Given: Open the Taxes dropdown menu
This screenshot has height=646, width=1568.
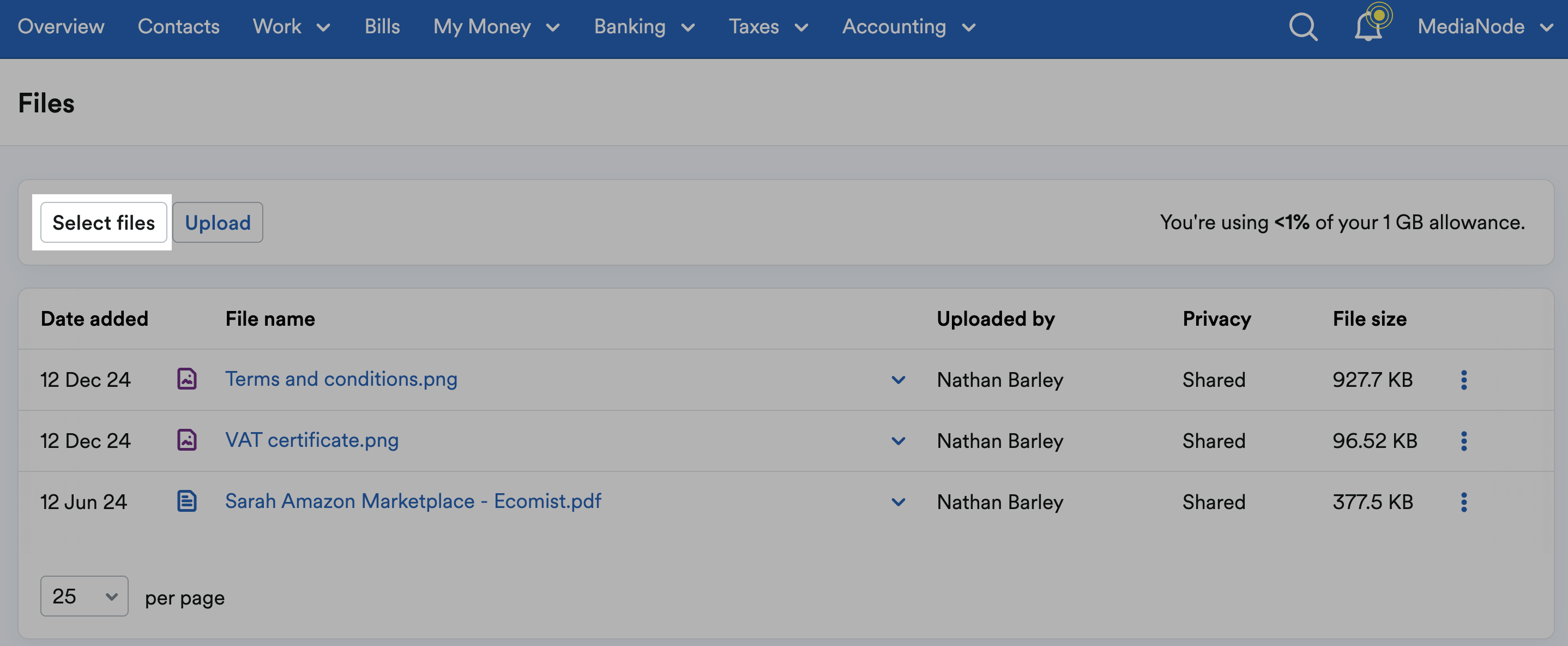Looking at the screenshot, I should [768, 27].
